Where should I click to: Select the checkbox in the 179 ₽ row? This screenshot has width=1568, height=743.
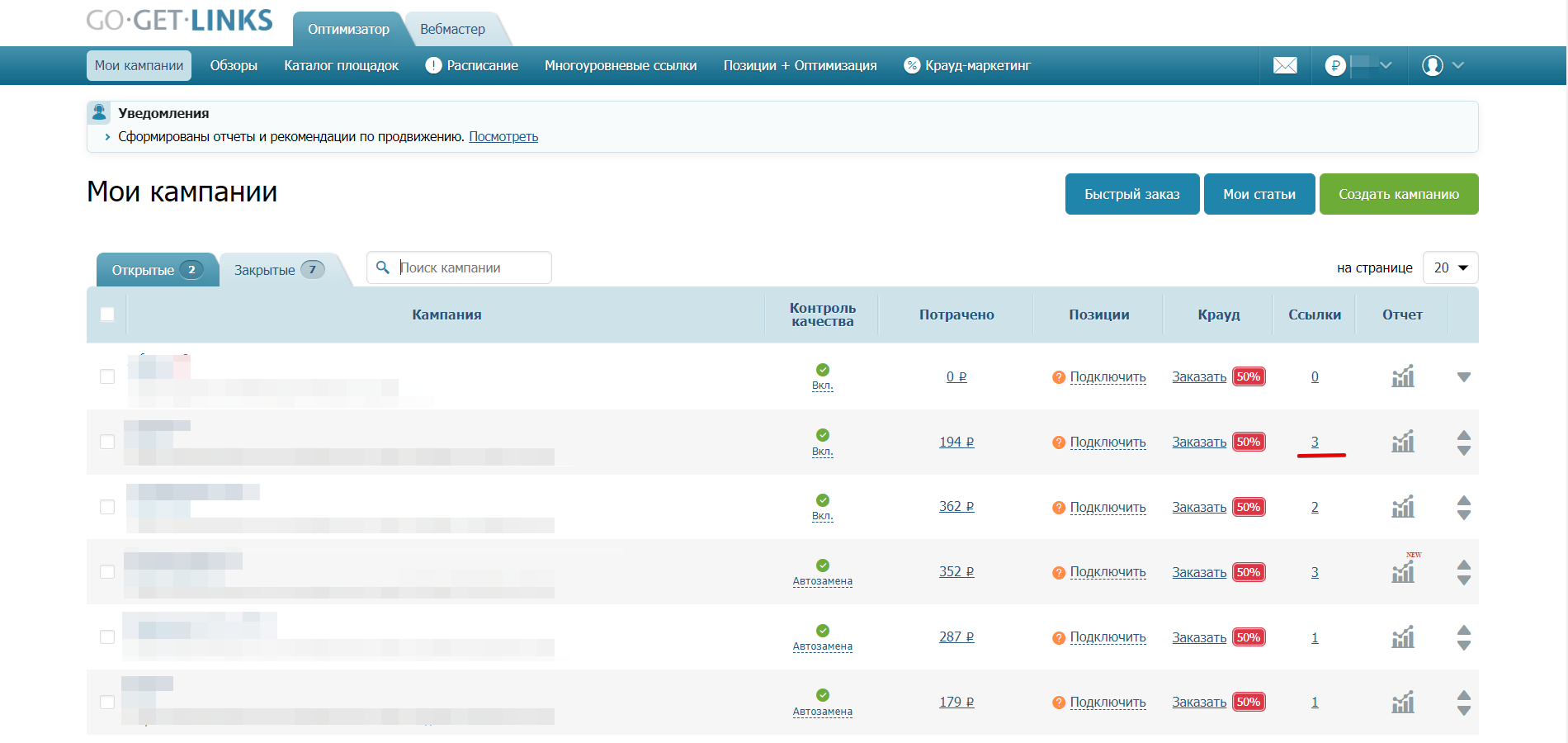tap(107, 702)
